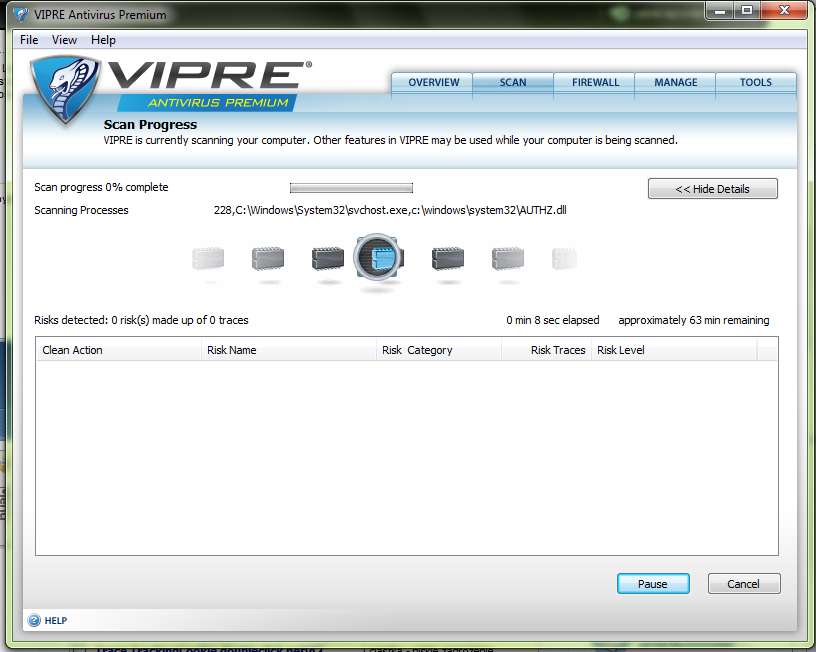
Task: Switch to the Firewall tab
Action: (x=595, y=83)
